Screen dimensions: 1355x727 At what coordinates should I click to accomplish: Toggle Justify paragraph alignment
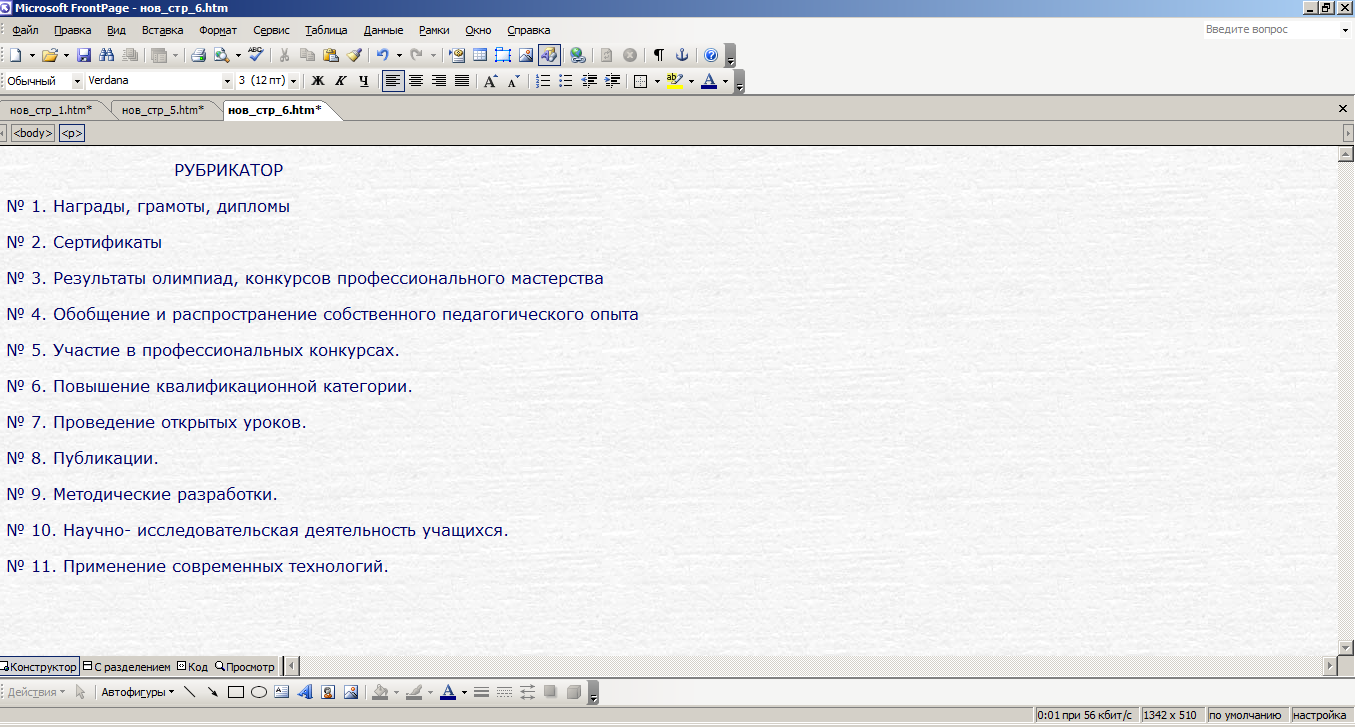[x=462, y=81]
